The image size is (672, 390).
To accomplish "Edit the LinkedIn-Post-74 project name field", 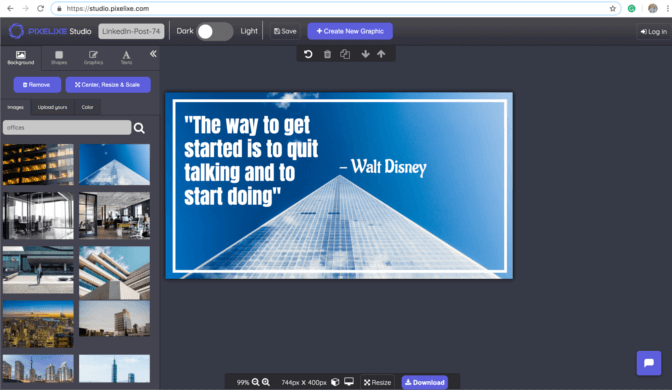I will pos(131,31).
